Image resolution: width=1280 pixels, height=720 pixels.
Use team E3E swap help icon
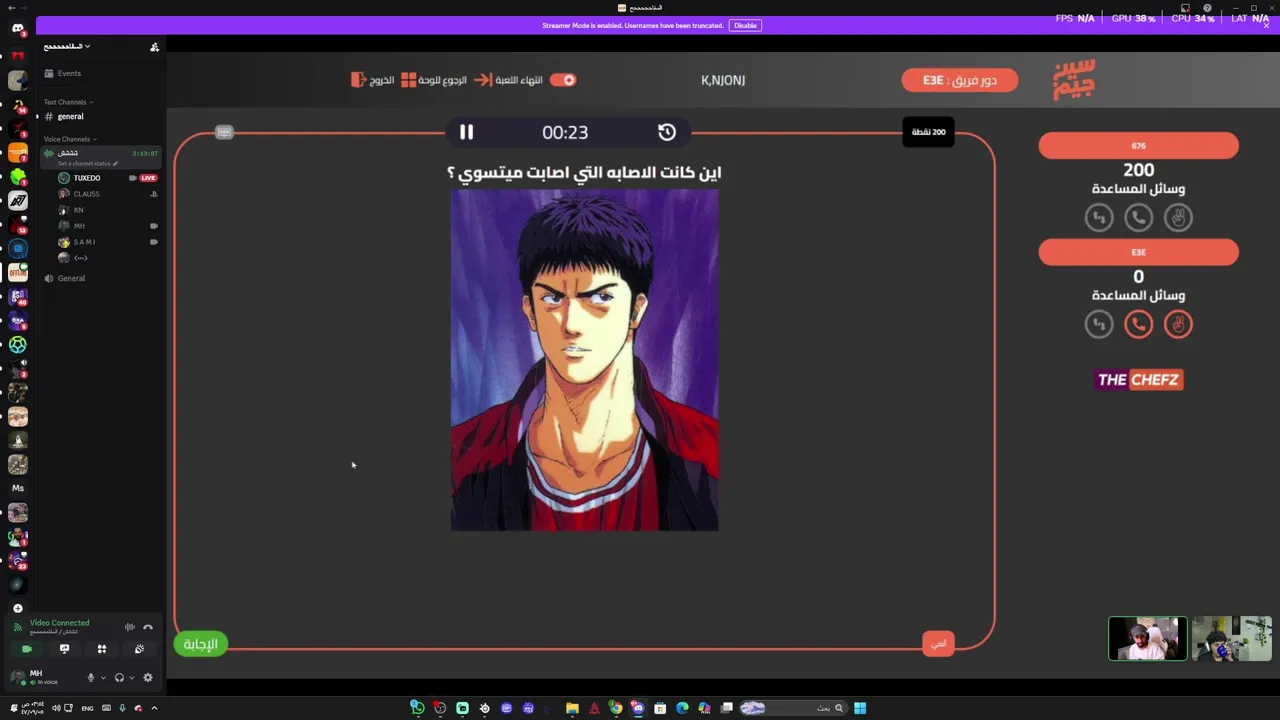[x=1099, y=324]
